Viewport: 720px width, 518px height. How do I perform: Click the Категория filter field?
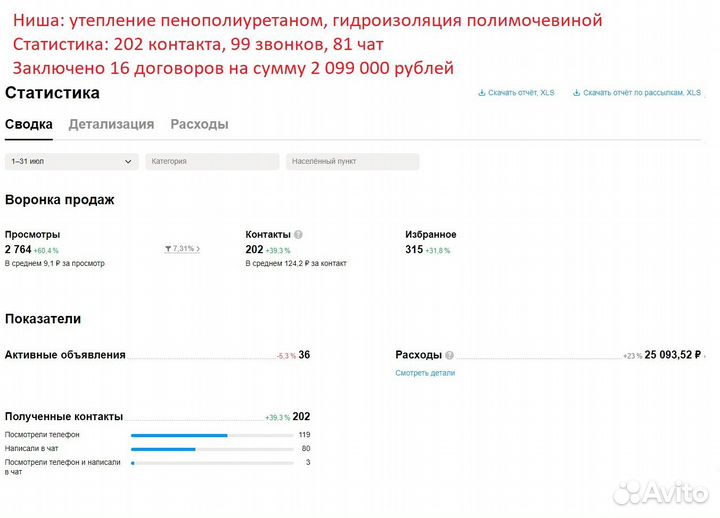click(x=212, y=162)
